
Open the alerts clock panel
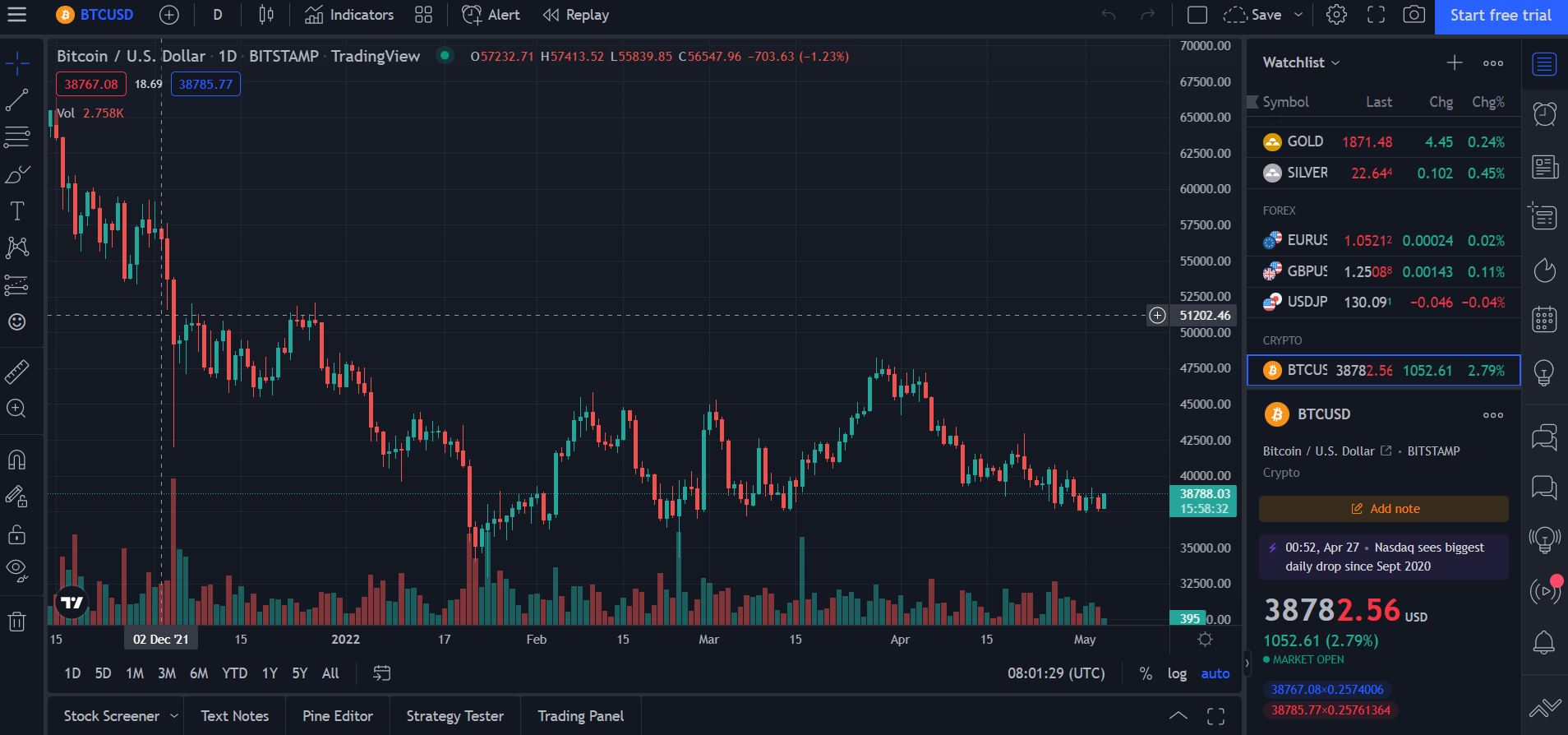tap(1545, 113)
